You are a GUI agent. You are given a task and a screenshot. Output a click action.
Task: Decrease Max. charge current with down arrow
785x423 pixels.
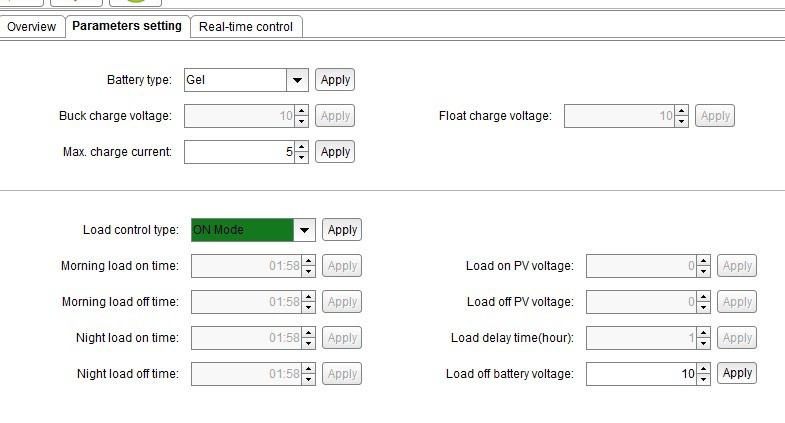point(301,158)
